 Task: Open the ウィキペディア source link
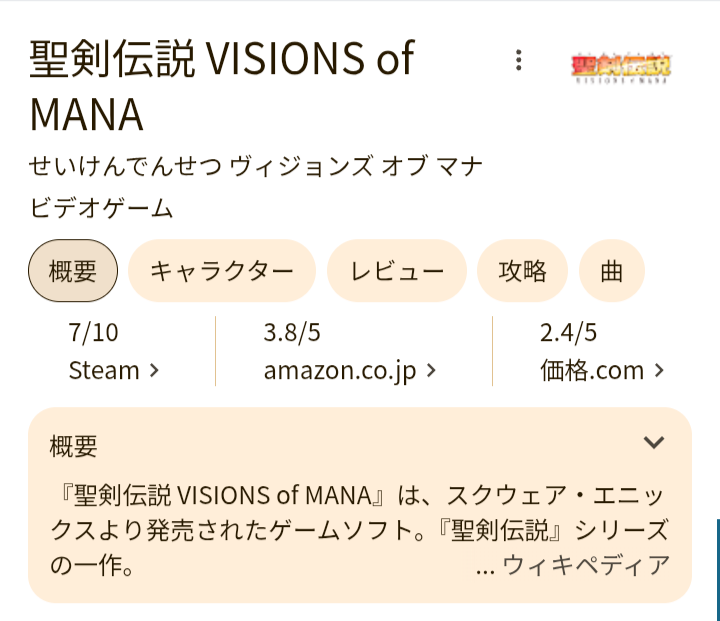[x=585, y=565]
